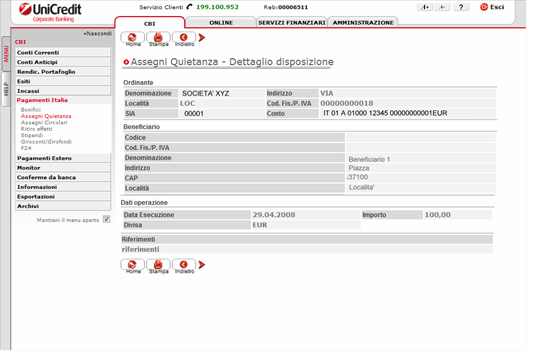Click the customer service number 199.100.952

click(x=217, y=7)
